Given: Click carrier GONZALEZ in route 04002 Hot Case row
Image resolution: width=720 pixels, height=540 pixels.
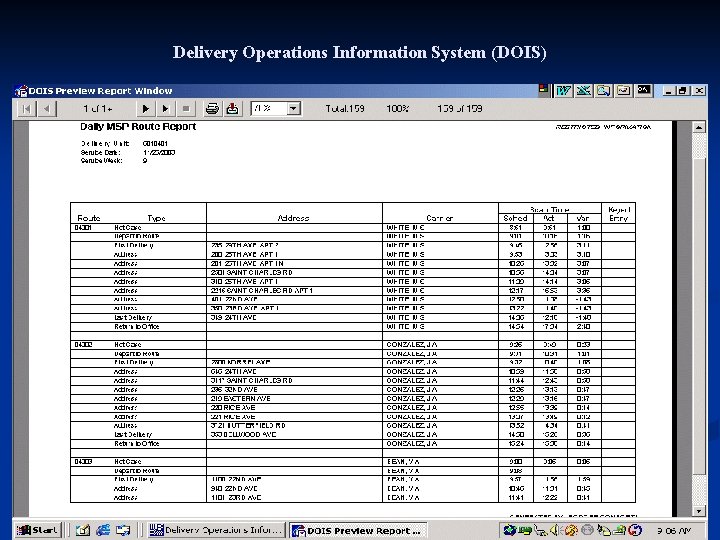Looking at the screenshot, I should (412, 345).
